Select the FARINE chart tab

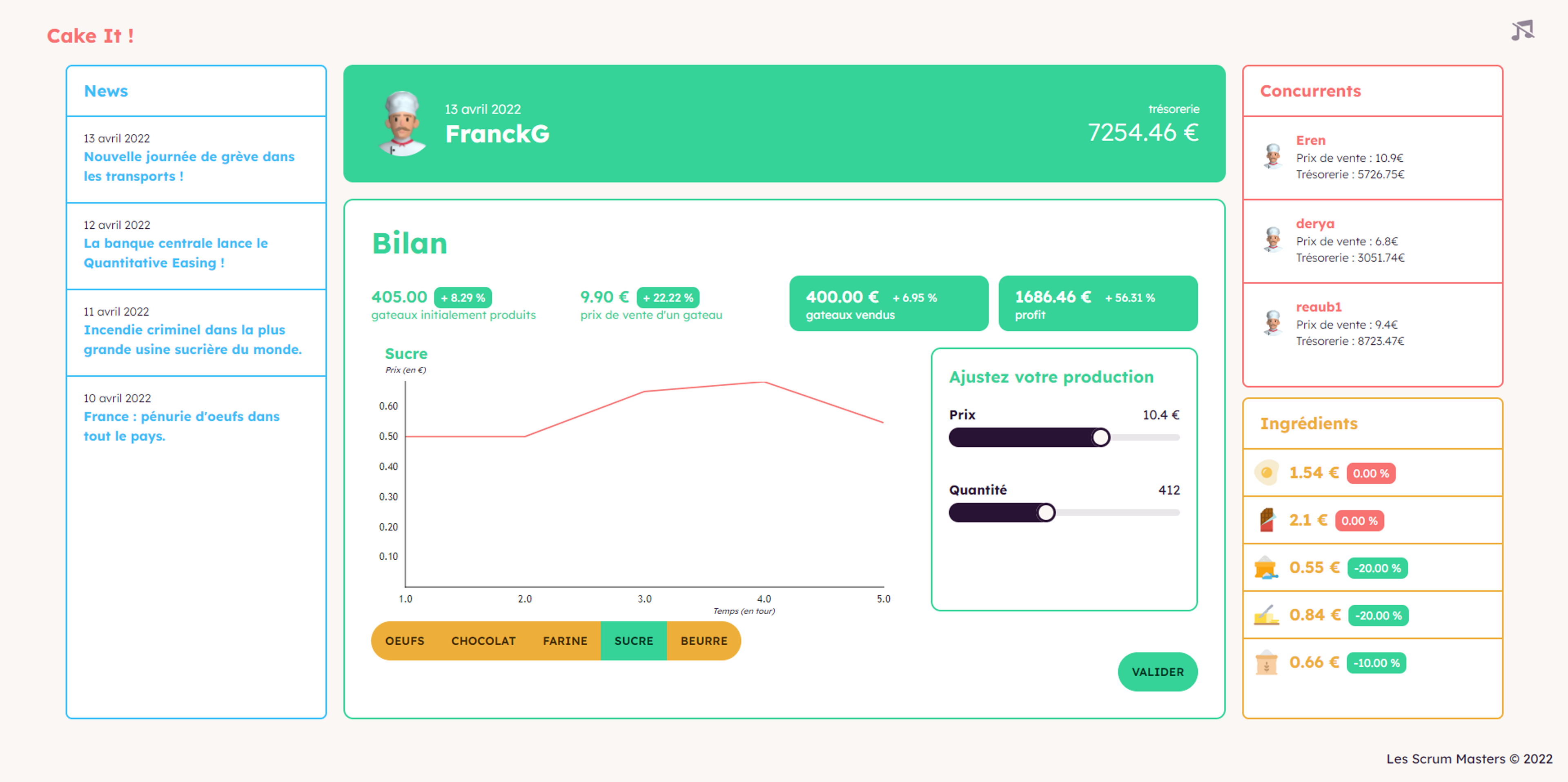point(565,641)
